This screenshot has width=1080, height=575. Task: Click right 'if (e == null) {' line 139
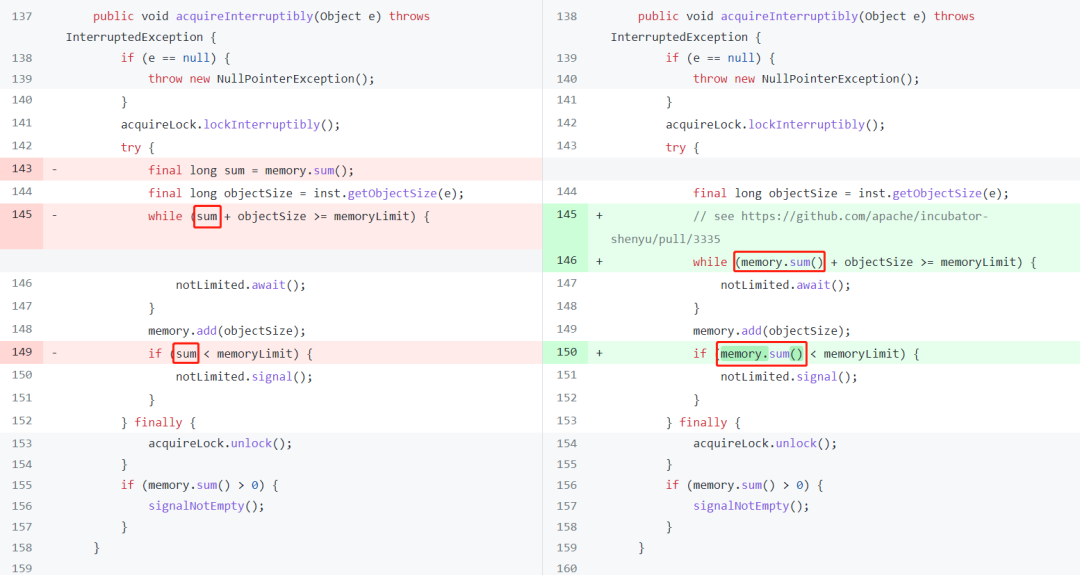[x=720, y=58]
